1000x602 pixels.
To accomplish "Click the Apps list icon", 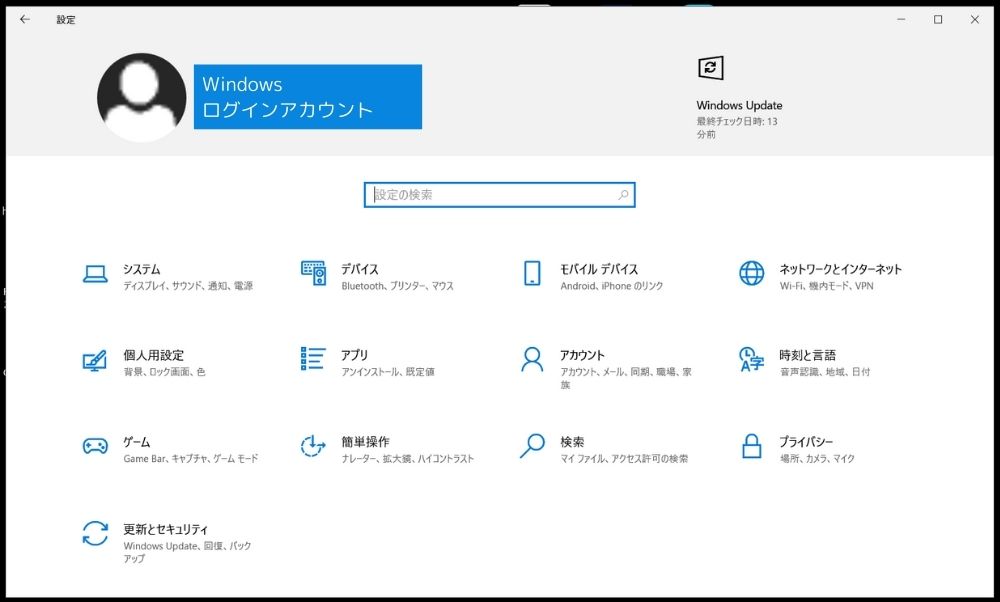I will (313, 359).
